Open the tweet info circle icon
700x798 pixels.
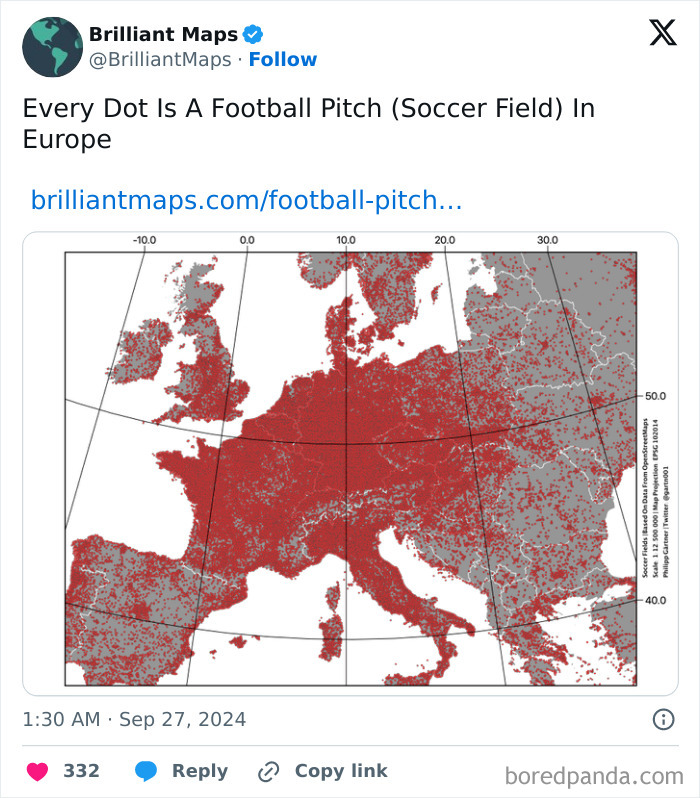pos(663,720)
